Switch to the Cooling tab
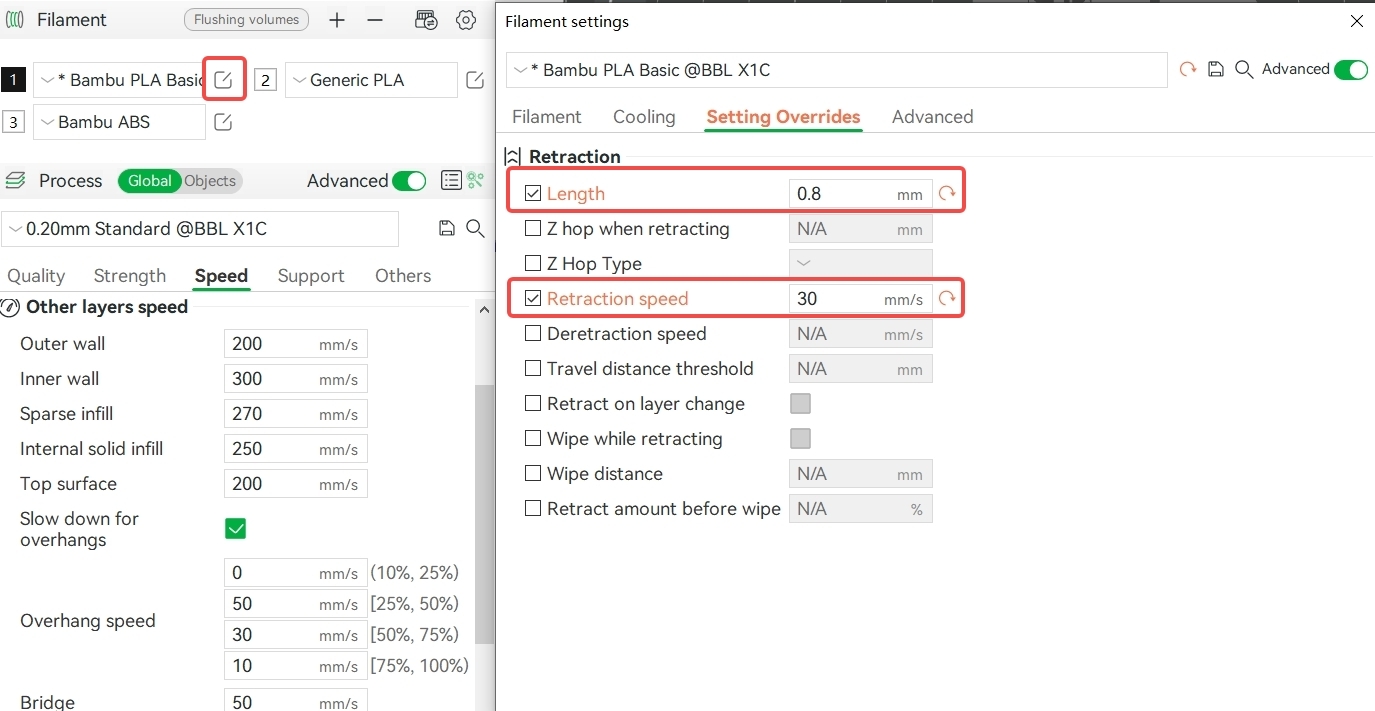The height and width of the screenshot is (711, 1375). click(x=644, y=117)
